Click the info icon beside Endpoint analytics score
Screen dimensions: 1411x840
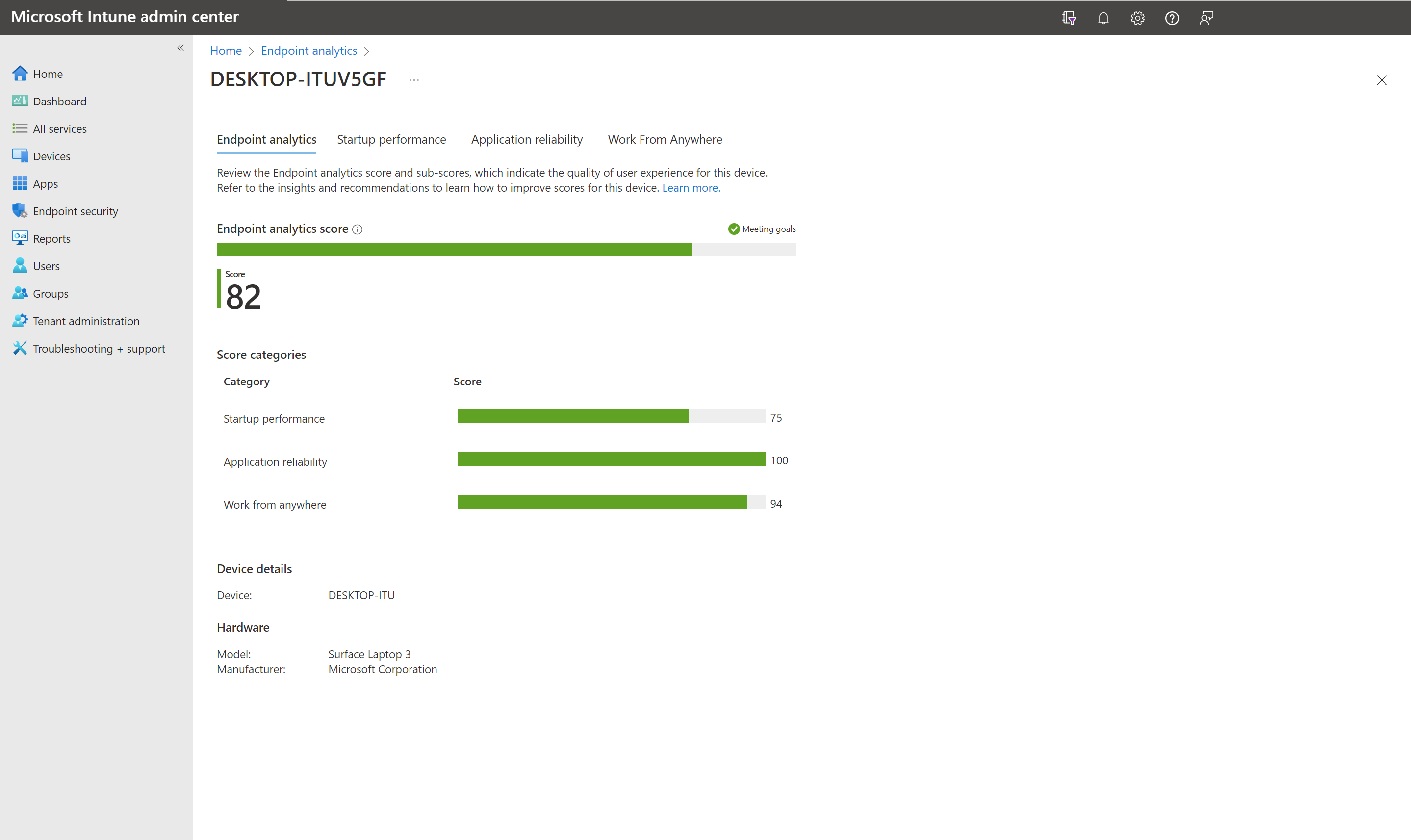tap(357, 229)
